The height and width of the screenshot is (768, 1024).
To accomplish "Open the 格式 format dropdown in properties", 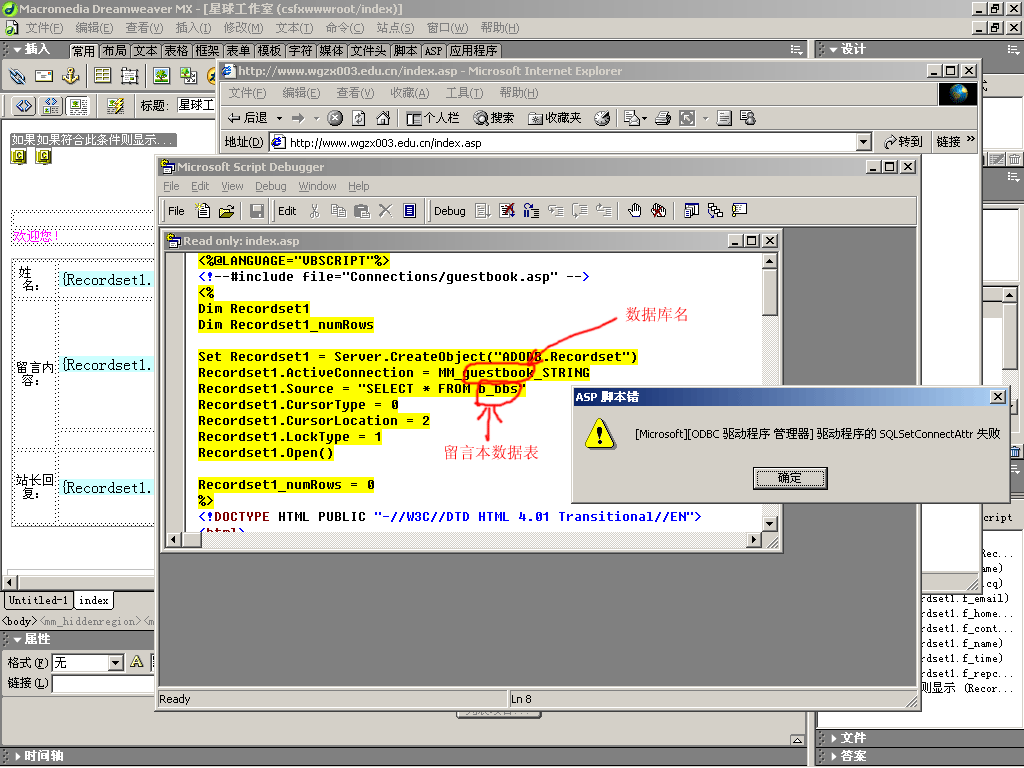I will coord(114,662).
